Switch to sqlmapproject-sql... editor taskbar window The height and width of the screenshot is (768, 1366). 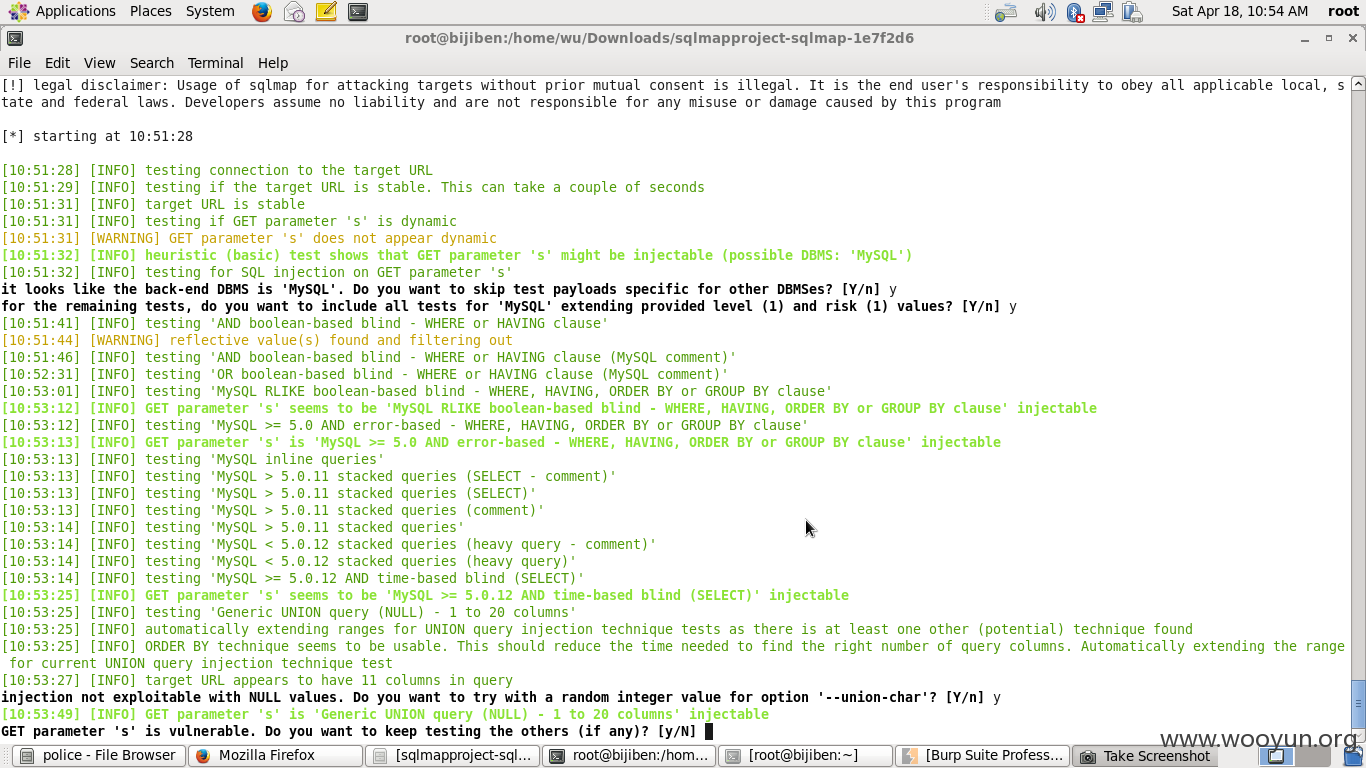pyautogui.click(x=453, y=756)
